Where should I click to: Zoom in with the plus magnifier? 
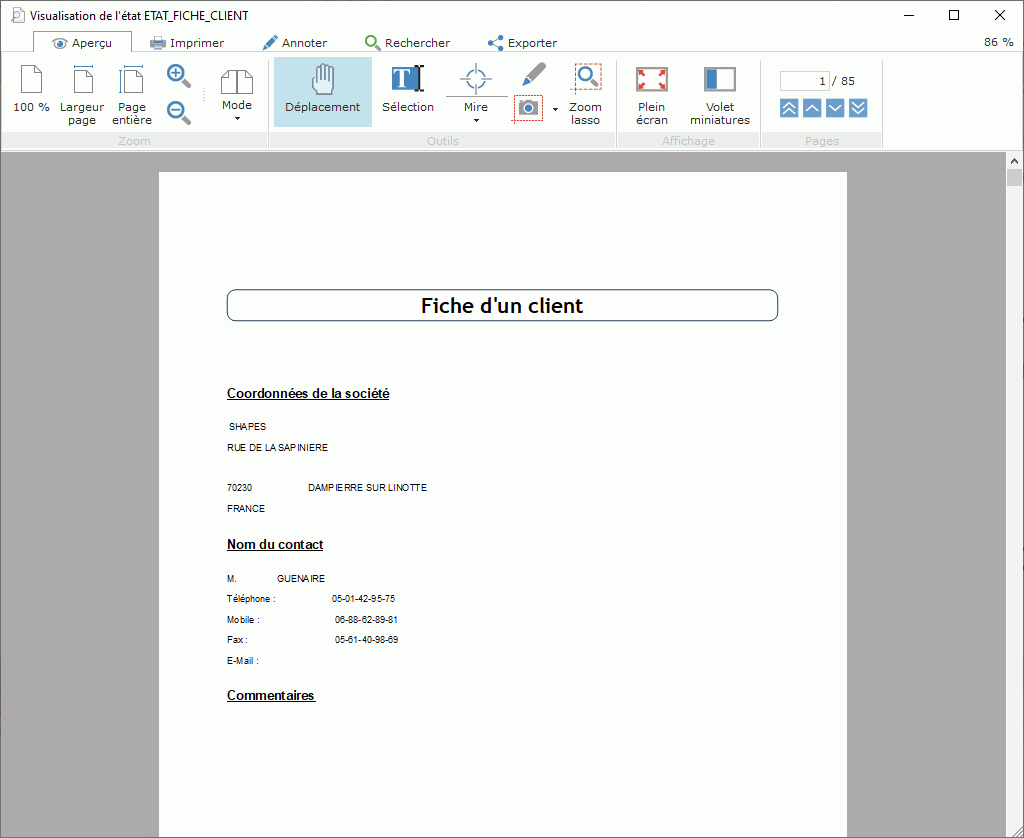[179, 76]
